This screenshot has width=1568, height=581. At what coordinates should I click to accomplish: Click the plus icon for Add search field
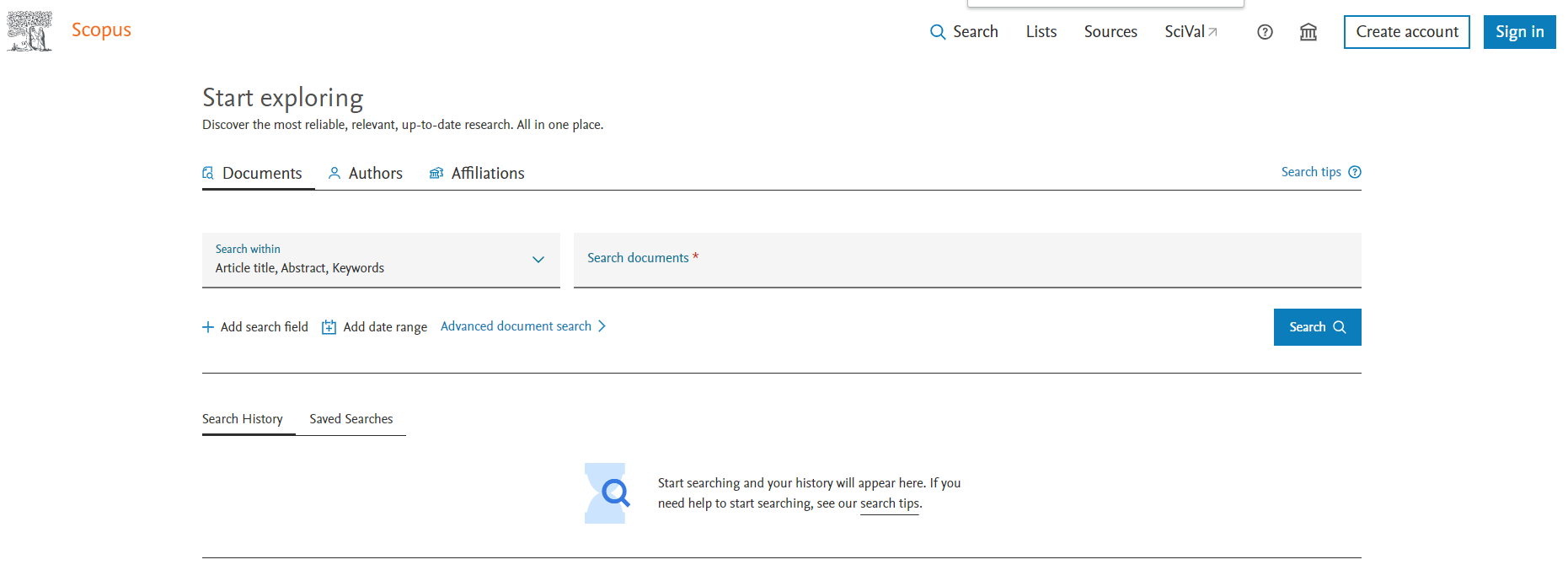pyautogui.click(x=208, y=327)
